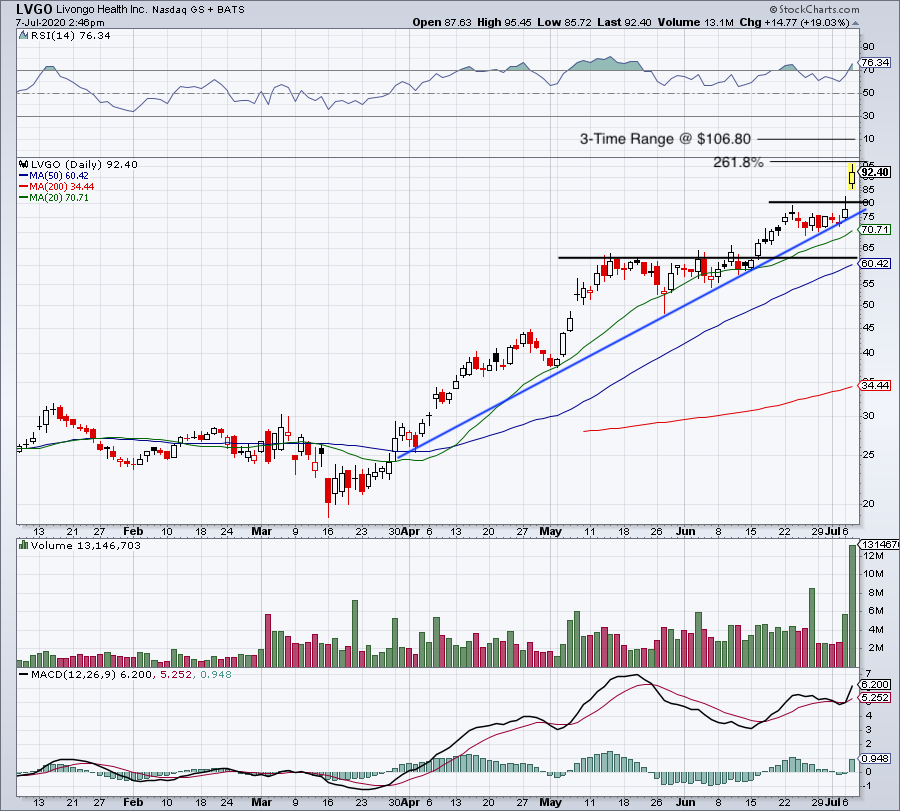Click the tallest volume bar for July 7

852,606
